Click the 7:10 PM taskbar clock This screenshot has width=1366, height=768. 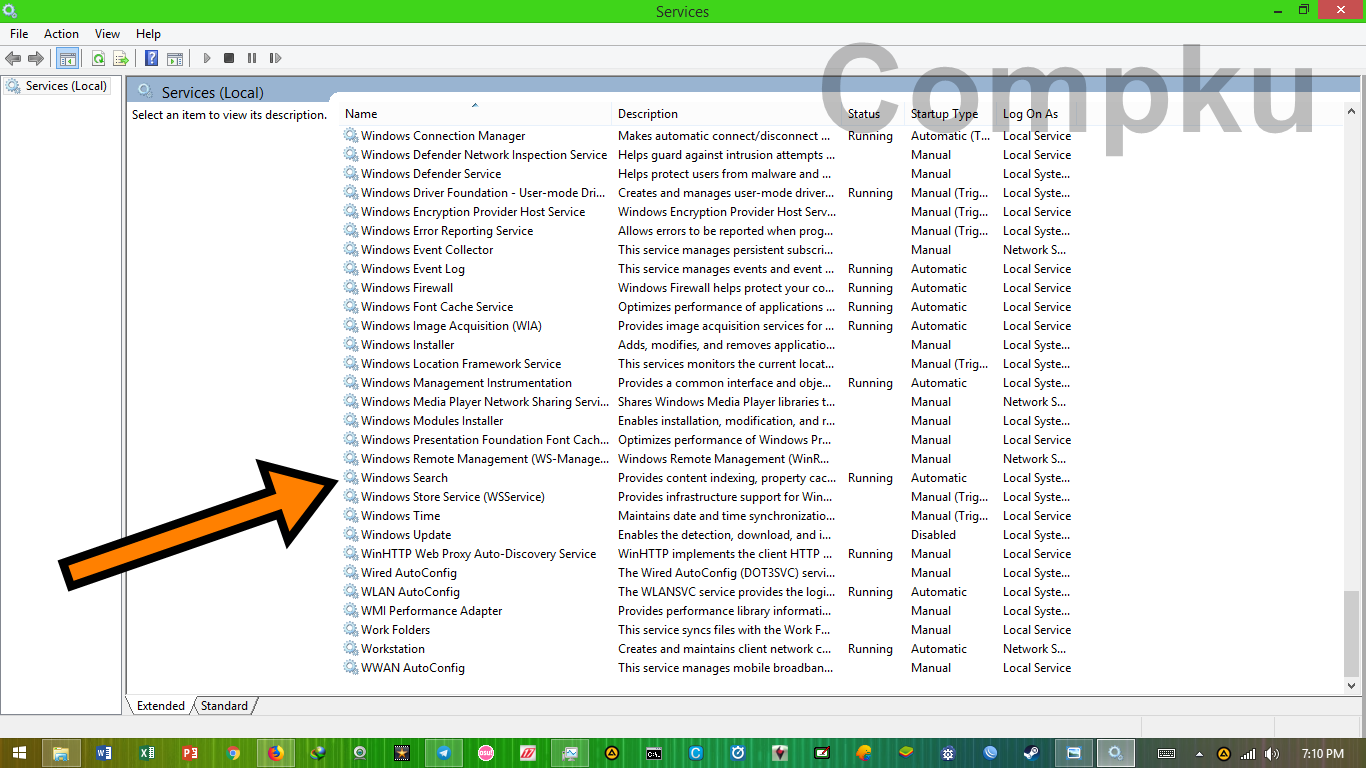tap(1323, 754)
